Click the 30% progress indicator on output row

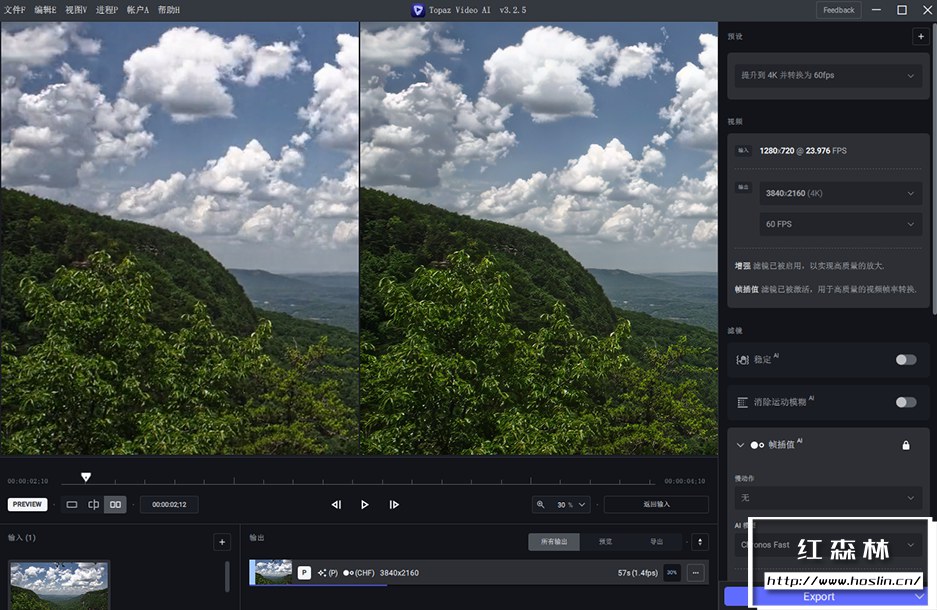coord(672,573)
